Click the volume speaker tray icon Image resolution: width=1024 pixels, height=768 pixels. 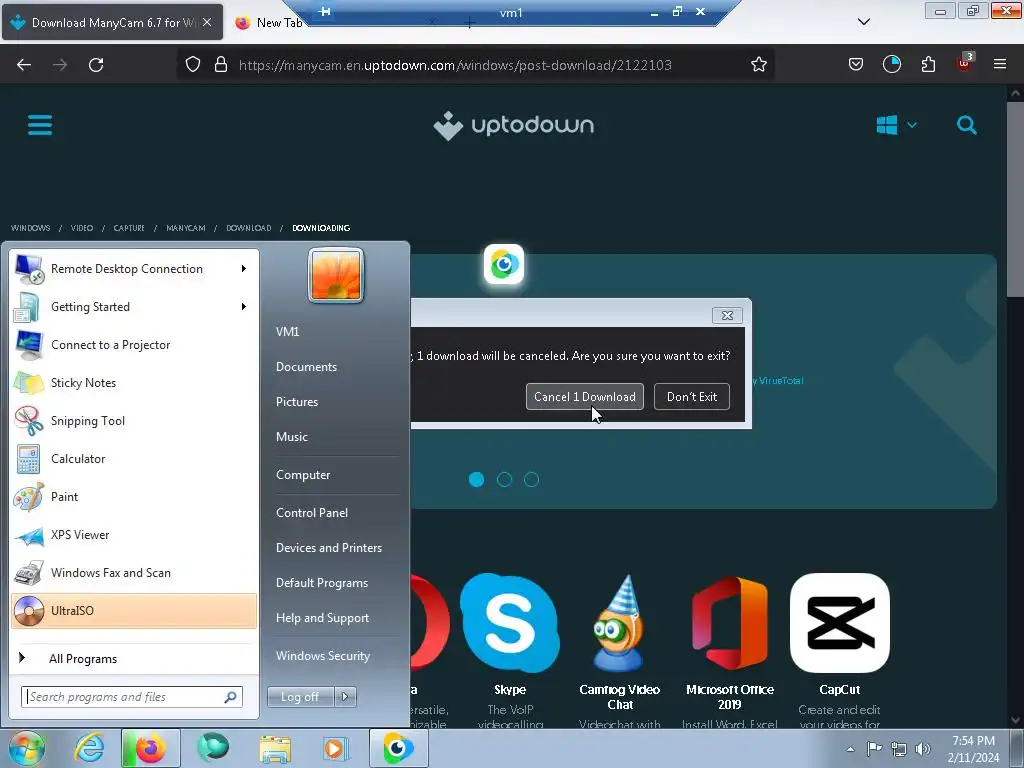(x=923, y=749)
